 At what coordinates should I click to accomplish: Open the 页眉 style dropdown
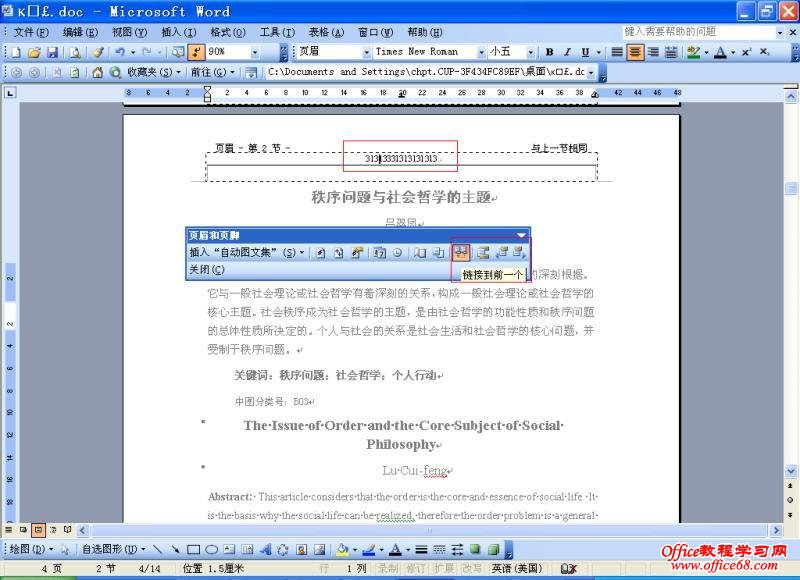tap(366, 52)
